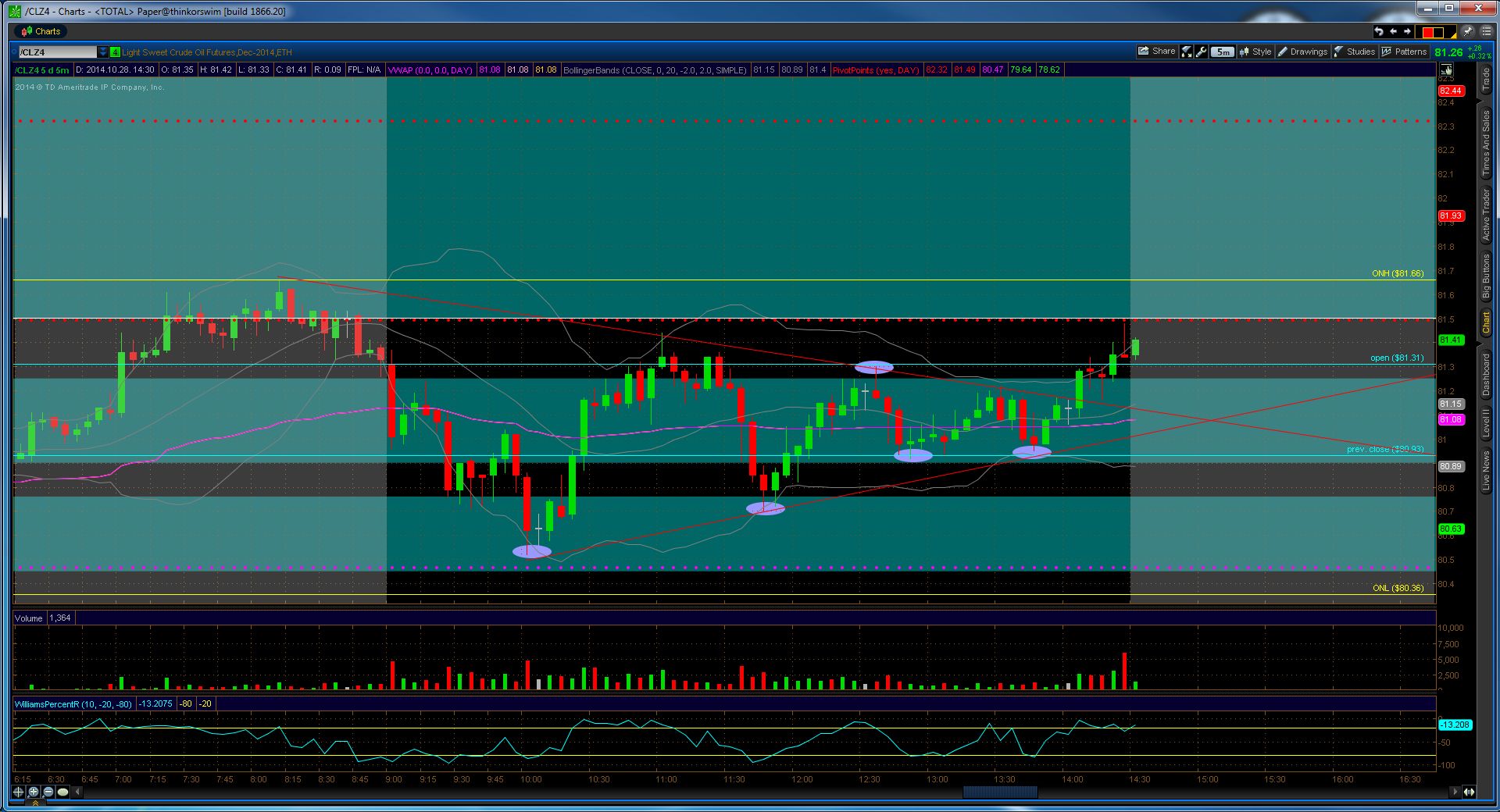Click the pointer hand cursor icon
This screenshot has height=812, width=1500.
tap(1446, 69)
